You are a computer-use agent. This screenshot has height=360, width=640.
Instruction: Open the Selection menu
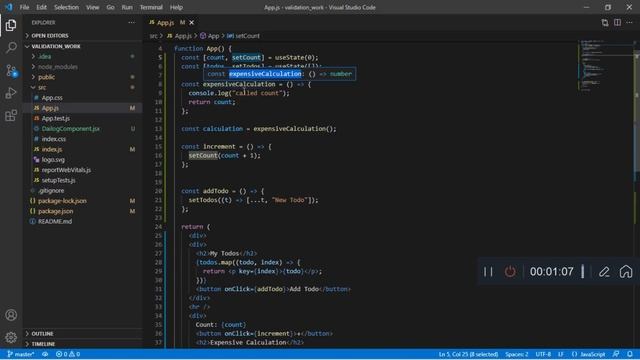pyautogui.click(x=66, y=7)
